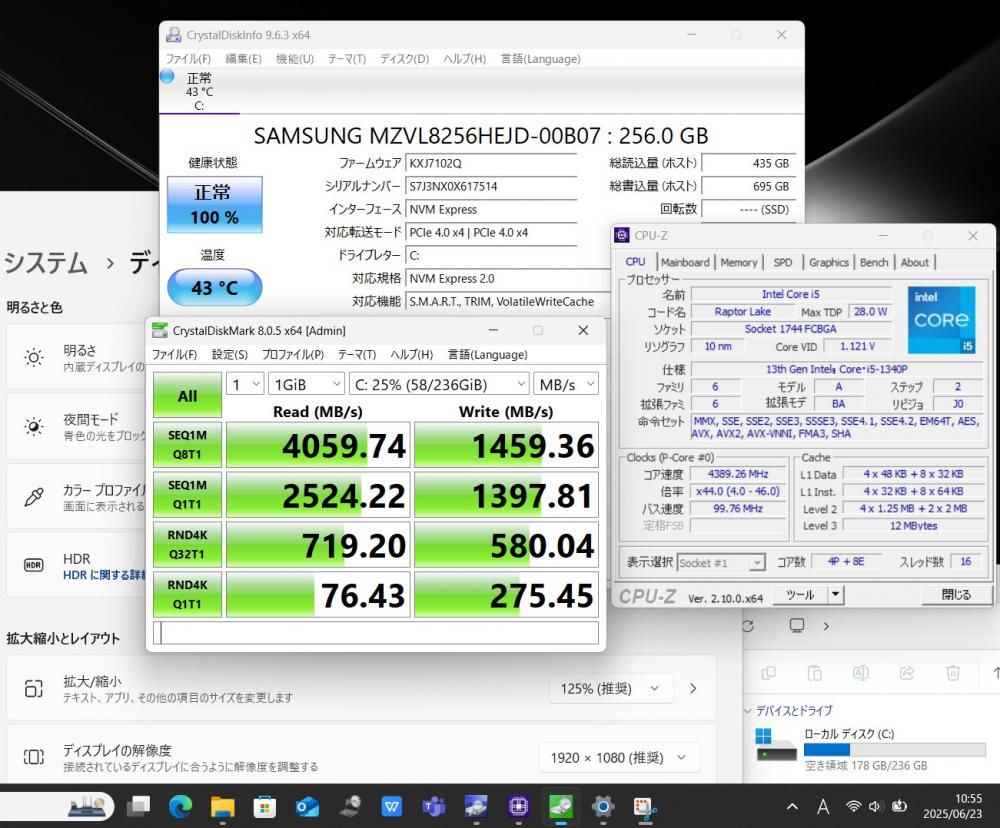Open the 1920 × 1080 resolution dropdown
Viewport: 1000px width, 828px height.
click(x=619, y=758)
